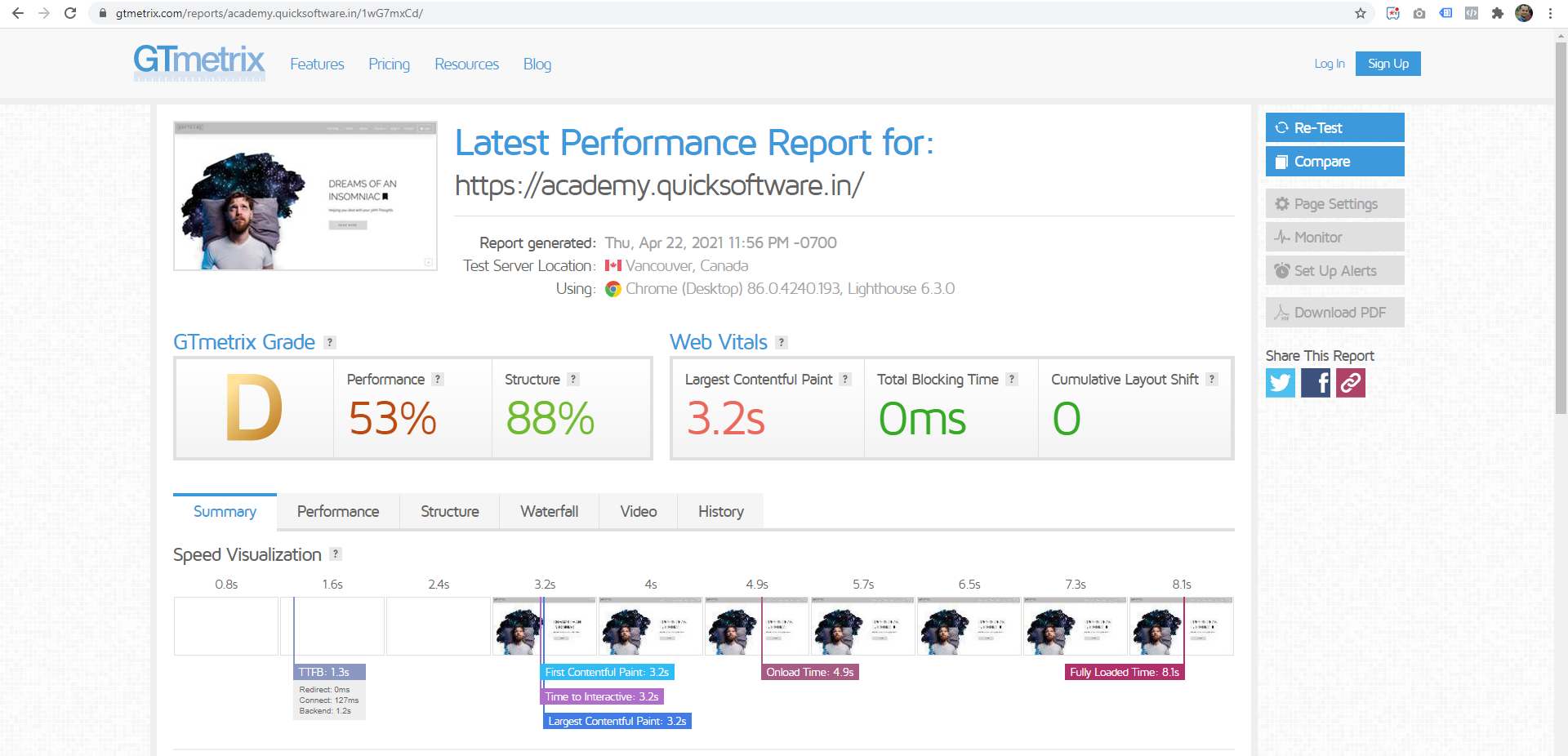Enlarge the site screenshot via corner icon

[428, 262]
